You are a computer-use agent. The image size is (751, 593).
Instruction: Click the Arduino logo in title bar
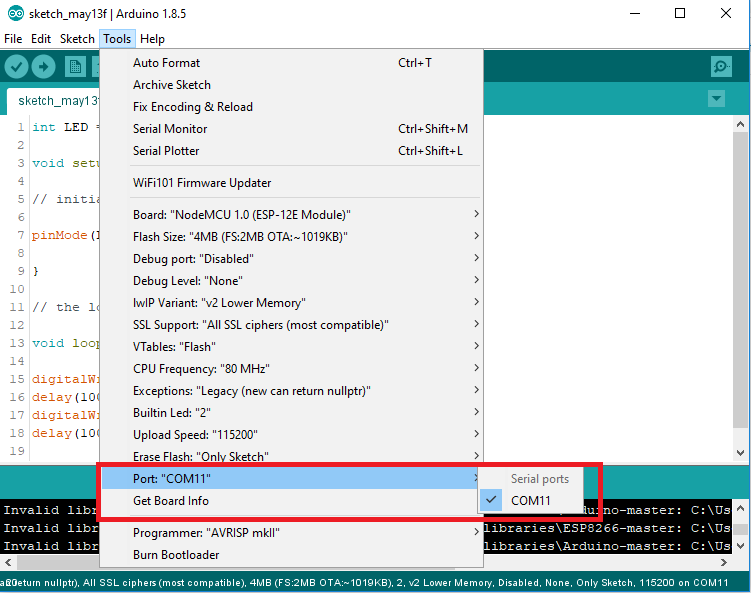click(x=16, y=13)
